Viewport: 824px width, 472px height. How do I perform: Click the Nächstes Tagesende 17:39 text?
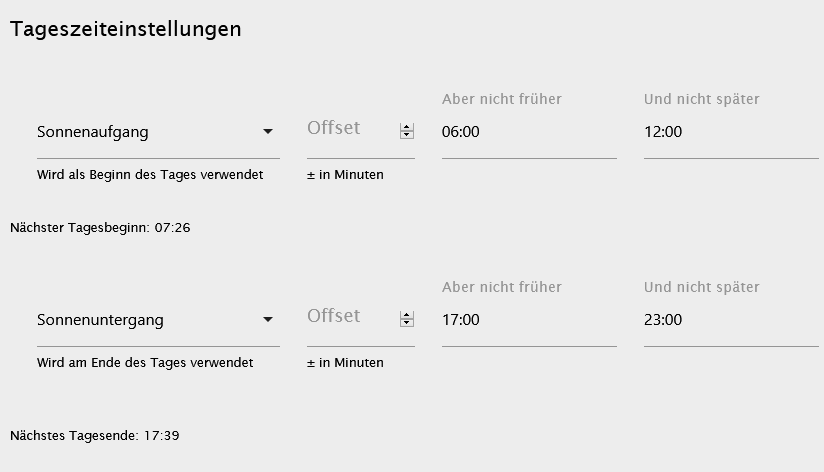pyautogui.click(x=95, y=436)
